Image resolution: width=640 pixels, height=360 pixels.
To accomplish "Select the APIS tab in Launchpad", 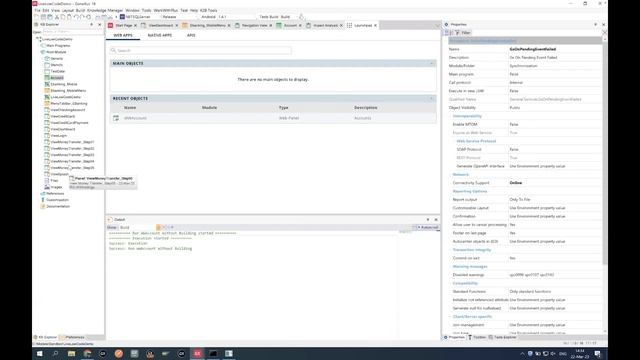I will [x=191, y=36].
